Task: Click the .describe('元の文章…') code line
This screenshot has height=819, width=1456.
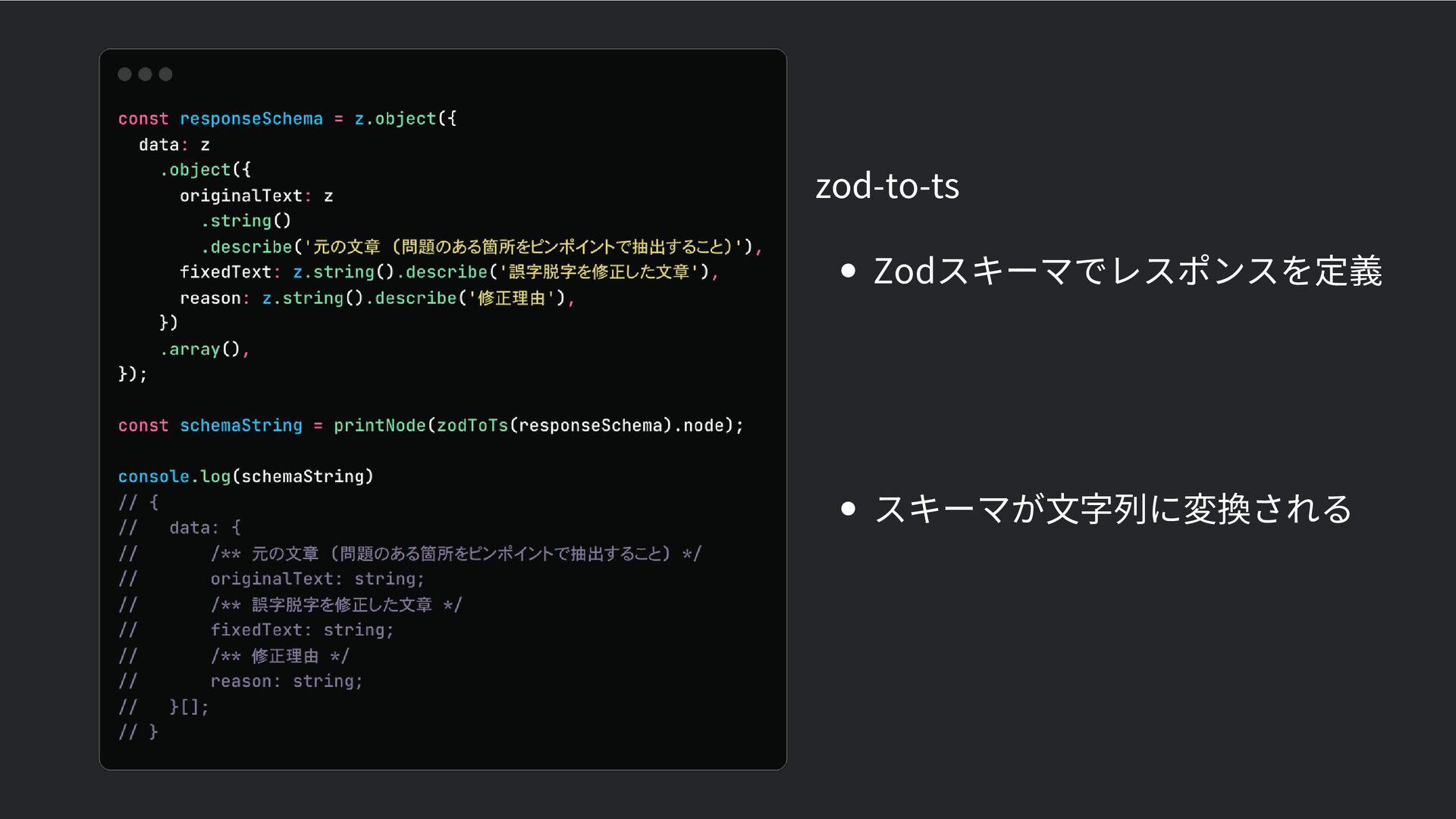Action: click(x=482, y=246)
